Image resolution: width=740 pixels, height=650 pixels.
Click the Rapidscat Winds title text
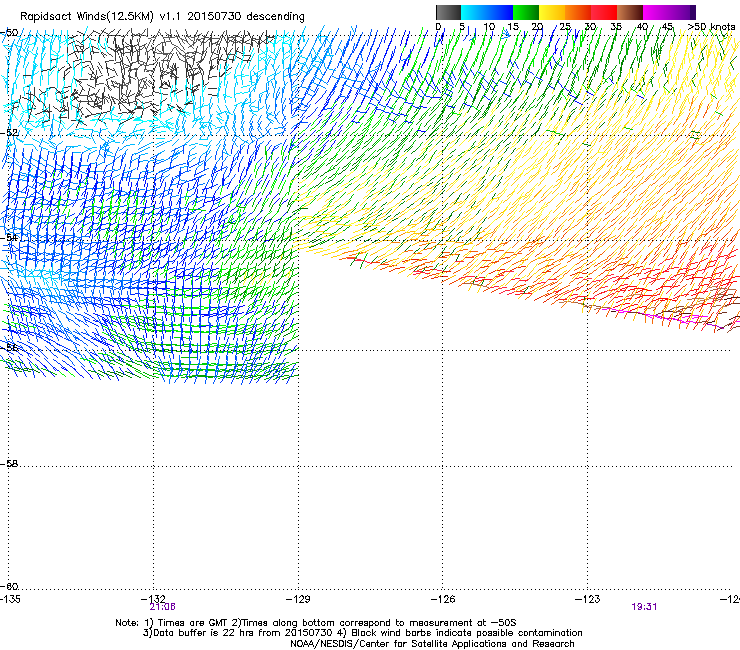click(162, 16)
